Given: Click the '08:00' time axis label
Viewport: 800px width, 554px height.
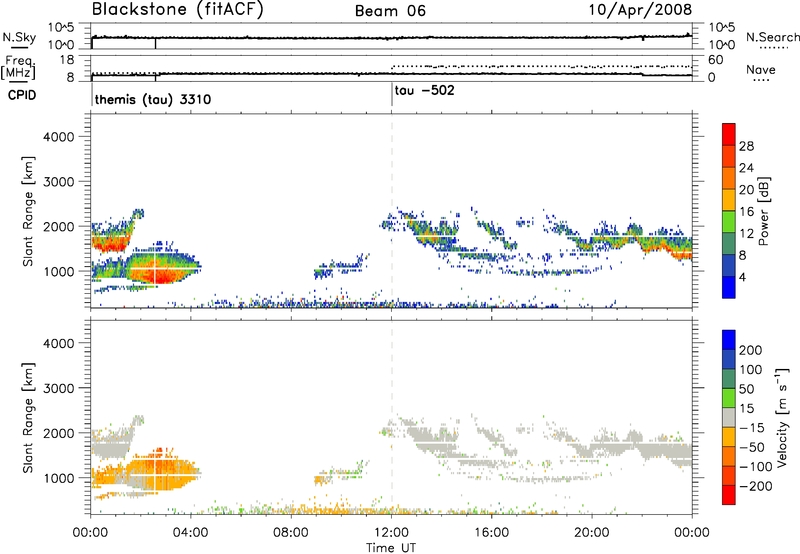Looking at the screenshot, I should coord(291,533).
